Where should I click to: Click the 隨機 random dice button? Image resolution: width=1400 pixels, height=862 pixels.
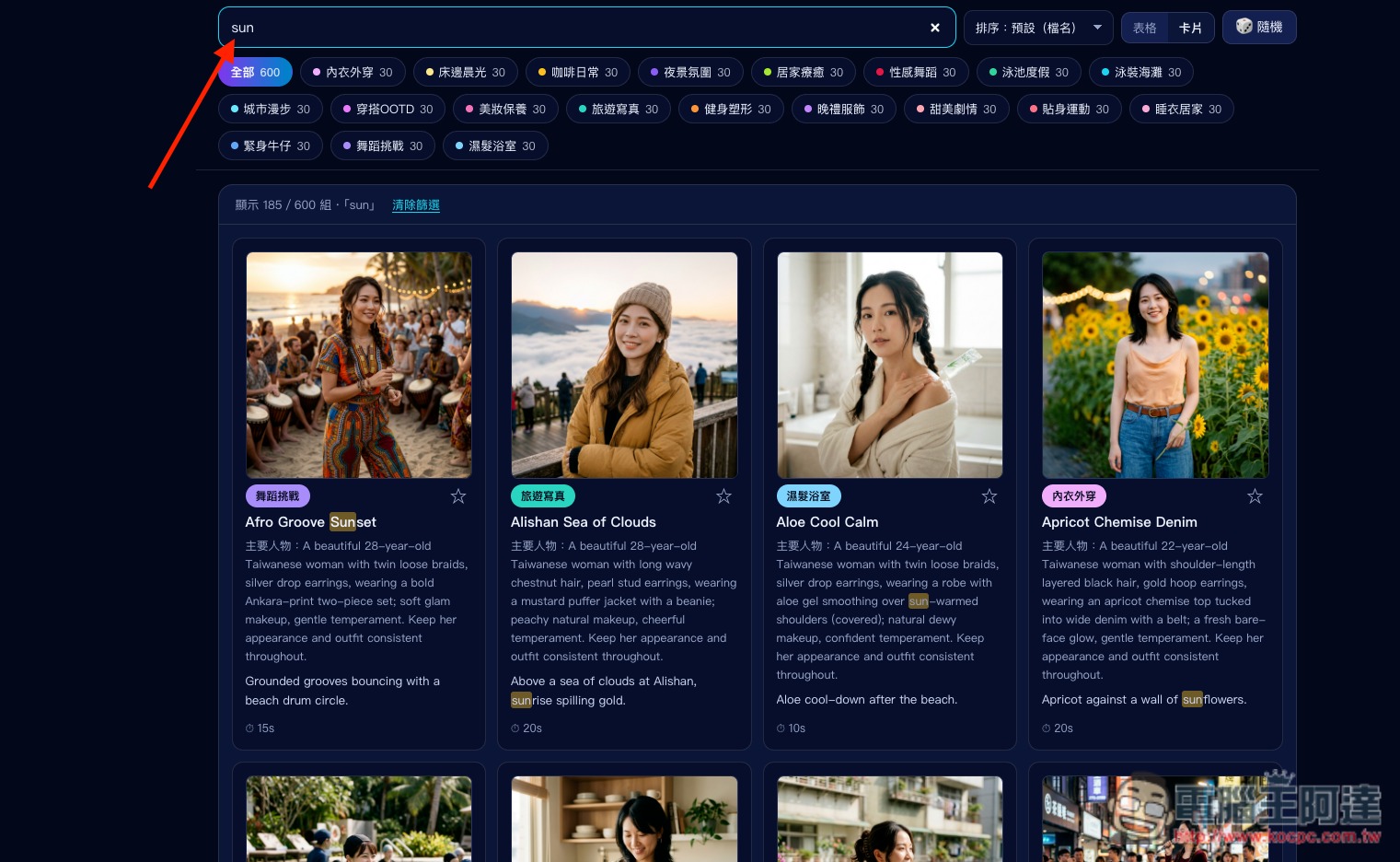click(1259, 27)
